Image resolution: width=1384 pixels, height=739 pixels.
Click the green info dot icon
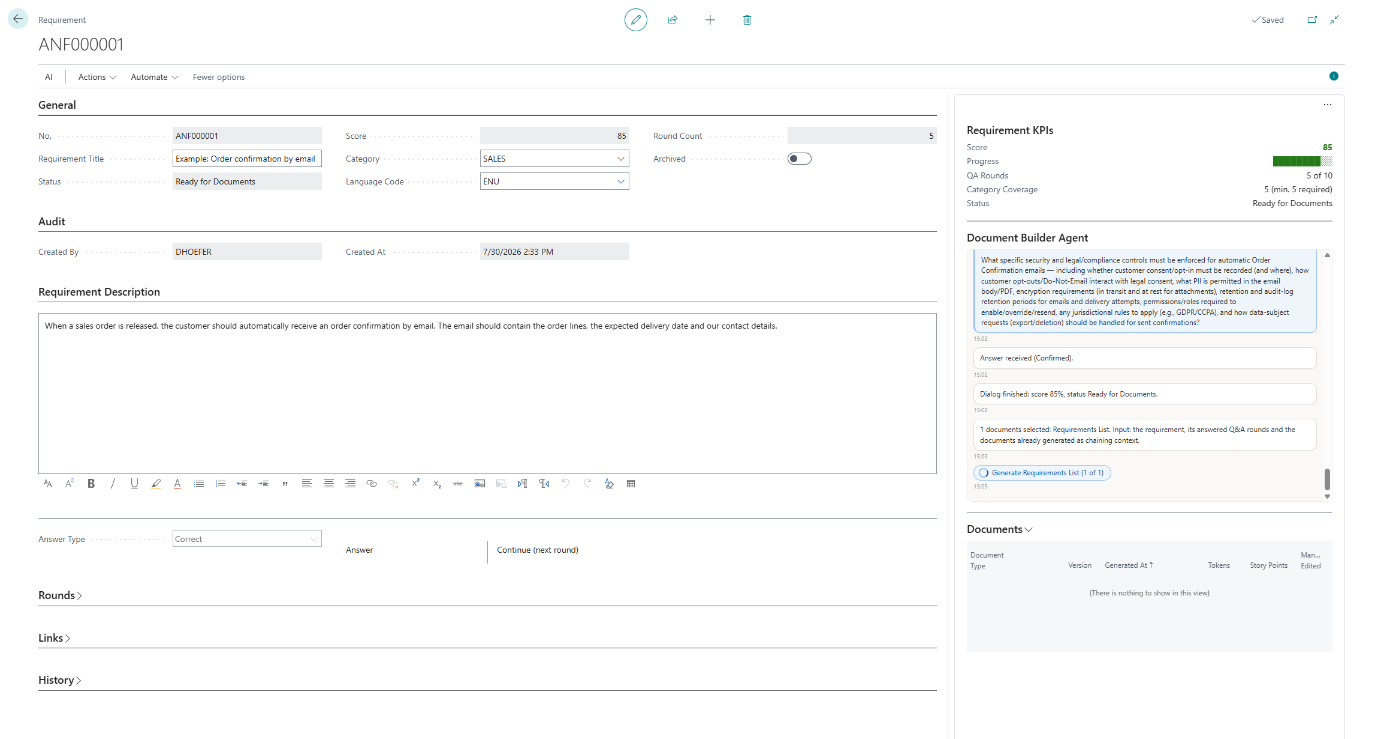tap(1334, 76)
